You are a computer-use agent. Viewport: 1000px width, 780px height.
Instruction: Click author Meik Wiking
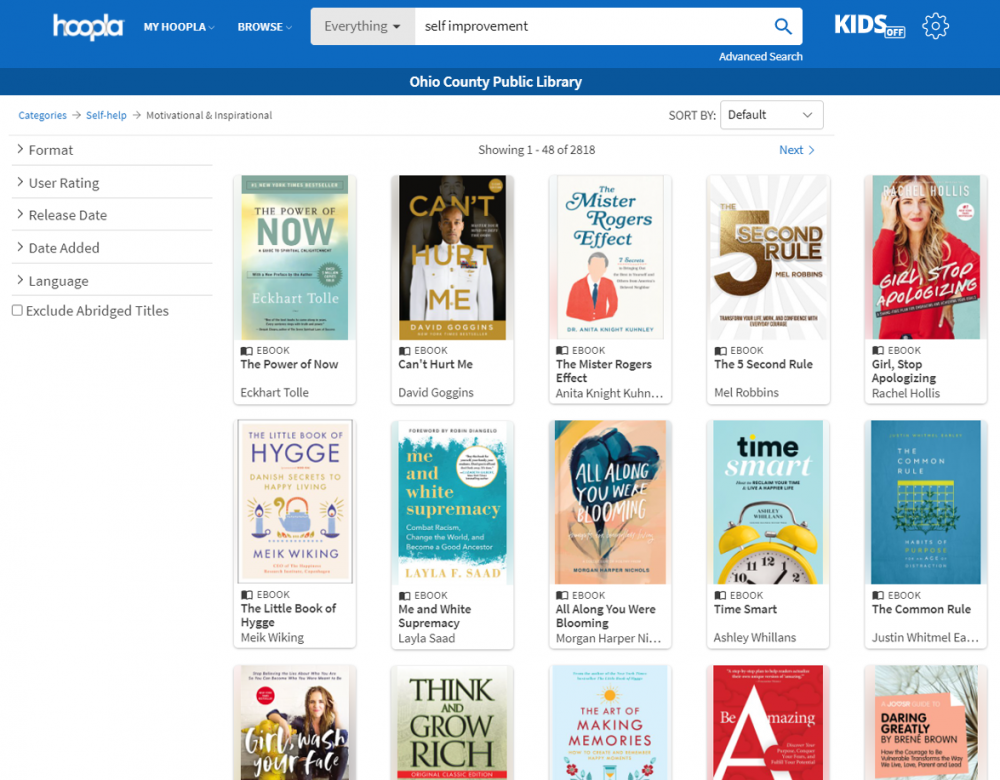pos(272,638)
